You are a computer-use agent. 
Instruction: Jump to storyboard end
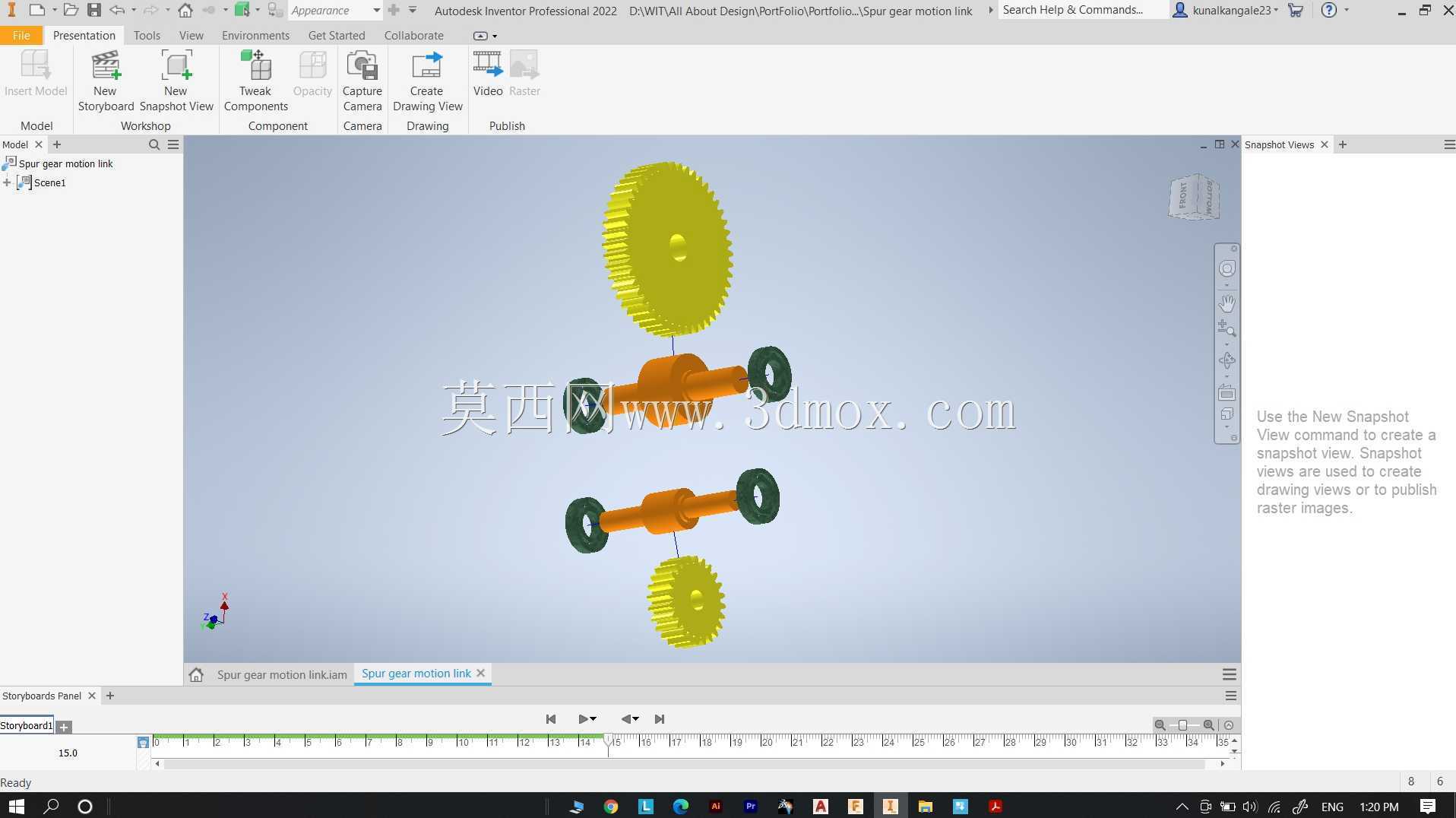coord(660,719)
